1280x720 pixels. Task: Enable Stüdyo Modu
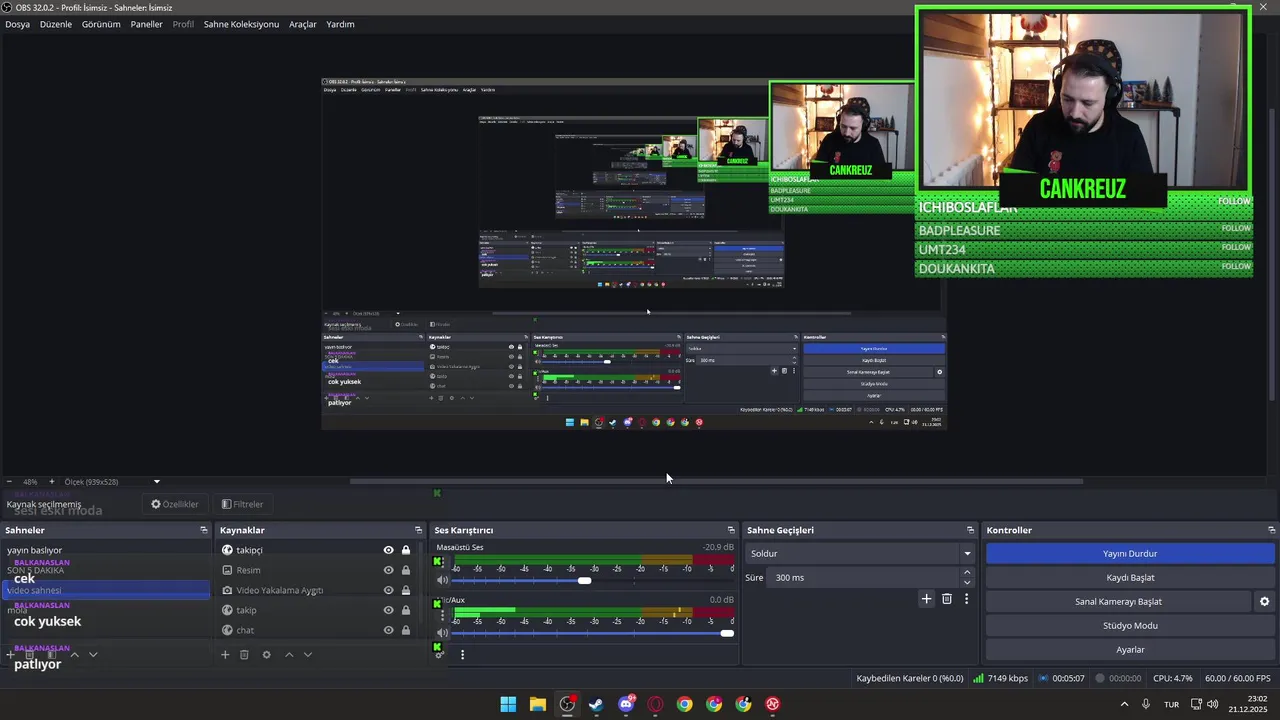click(x=1130, y=626)
